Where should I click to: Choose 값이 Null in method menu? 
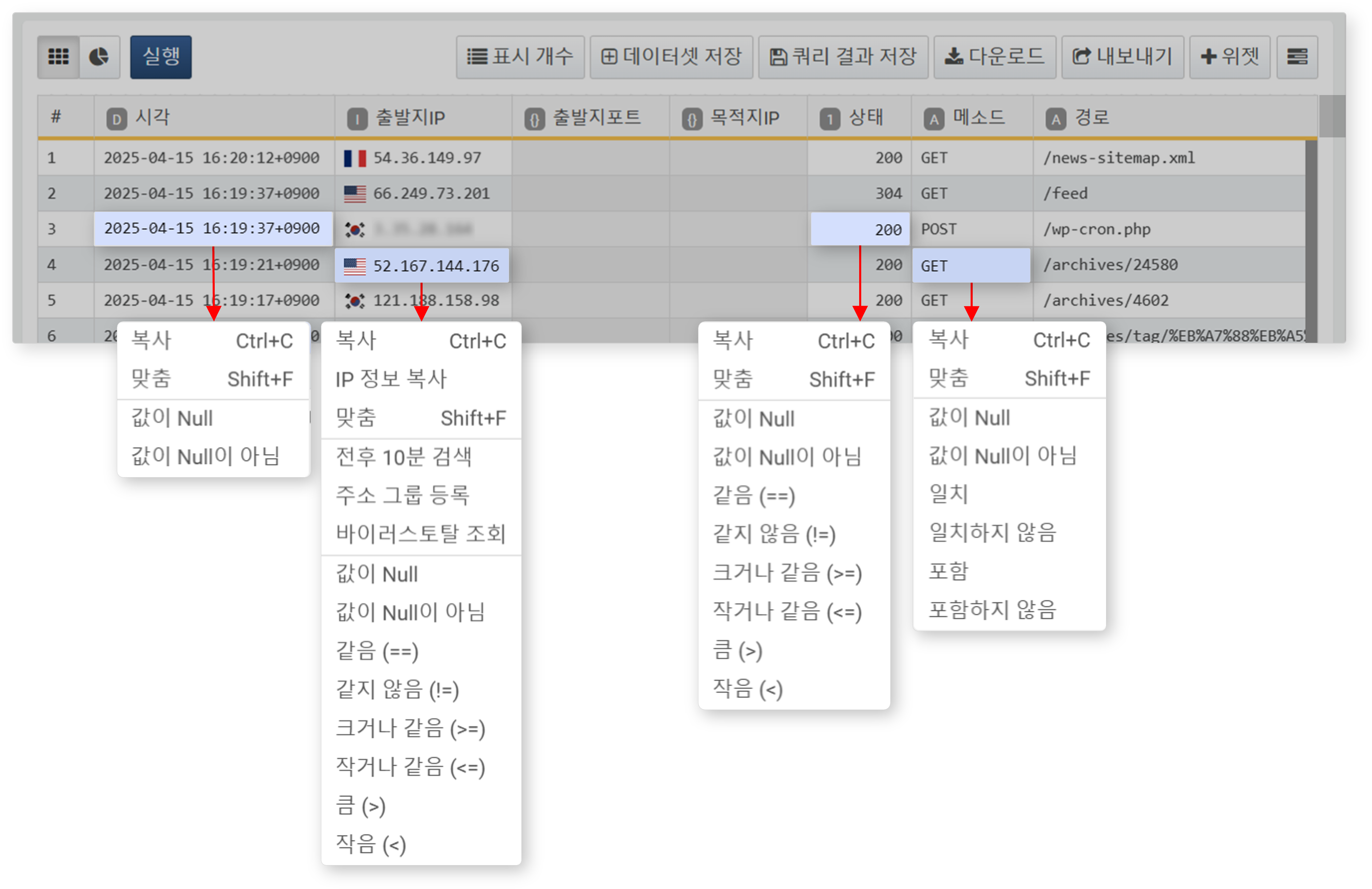pos(1009,418)
